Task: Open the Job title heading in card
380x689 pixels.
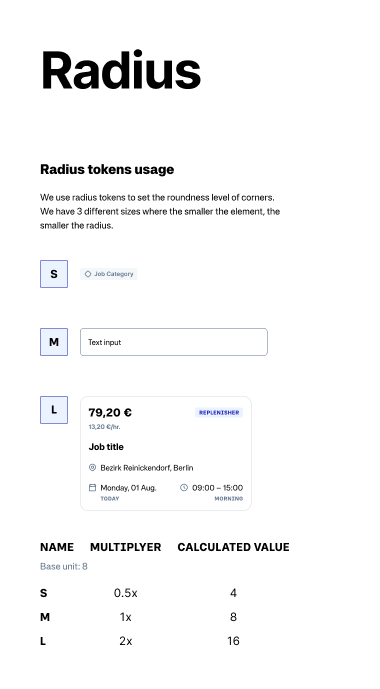Action: (x=106, y=447)
